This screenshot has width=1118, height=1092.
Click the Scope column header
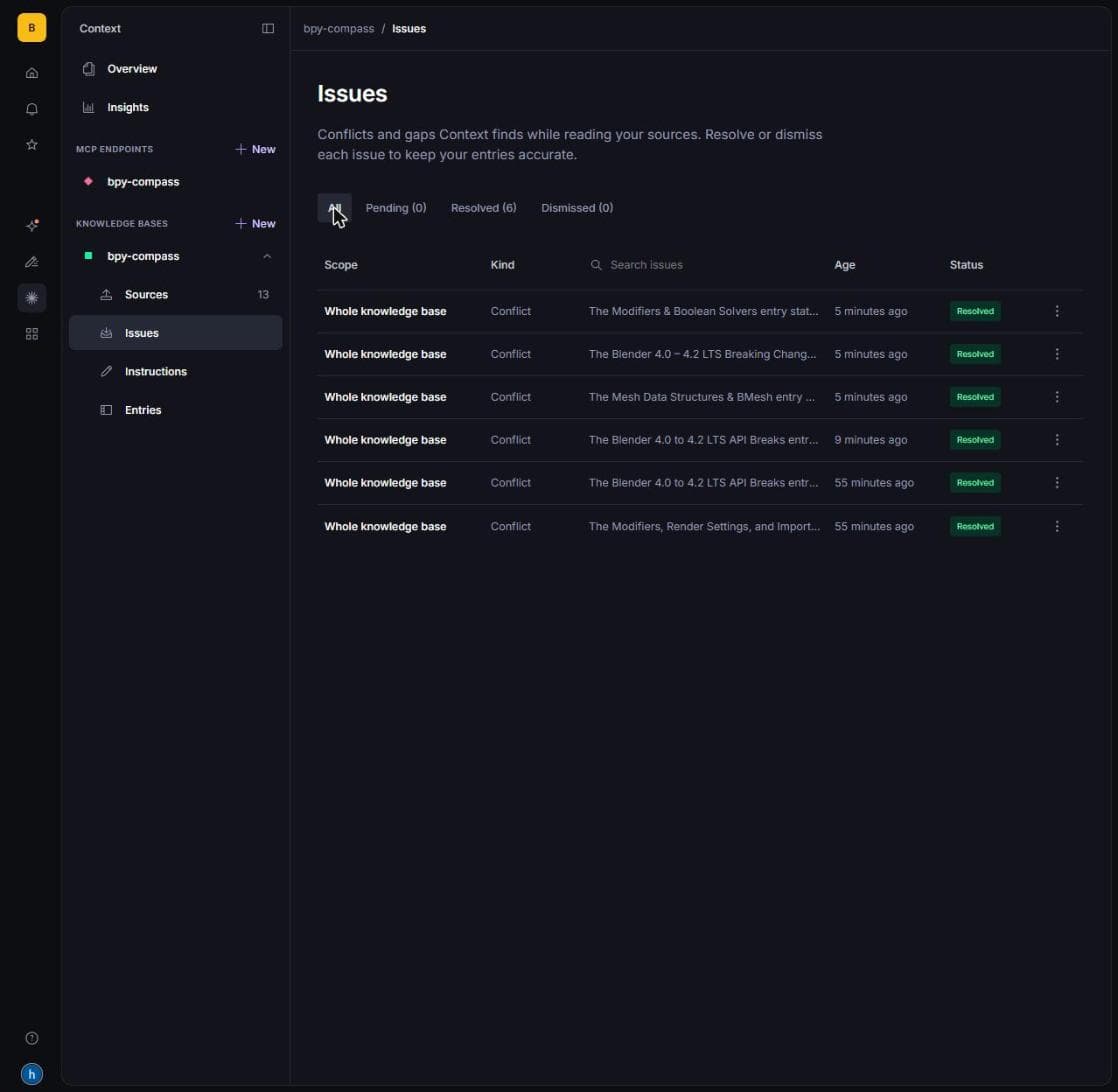coord(341,265)
